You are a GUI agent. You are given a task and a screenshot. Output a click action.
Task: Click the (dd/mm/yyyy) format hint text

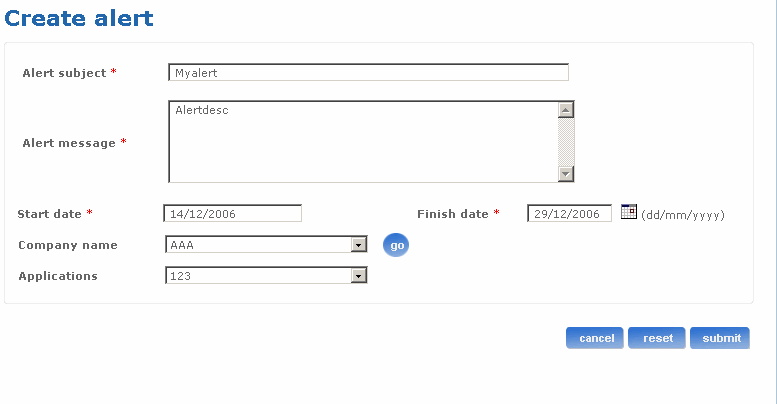pyautogui.click(x=683, y=214)
